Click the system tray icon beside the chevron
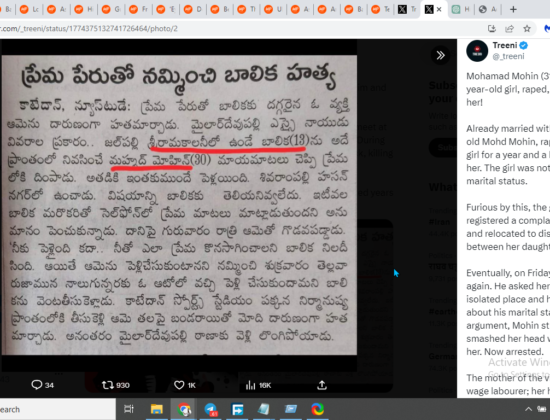The width and height of the screenshot is (550, 420). point(542,409)
